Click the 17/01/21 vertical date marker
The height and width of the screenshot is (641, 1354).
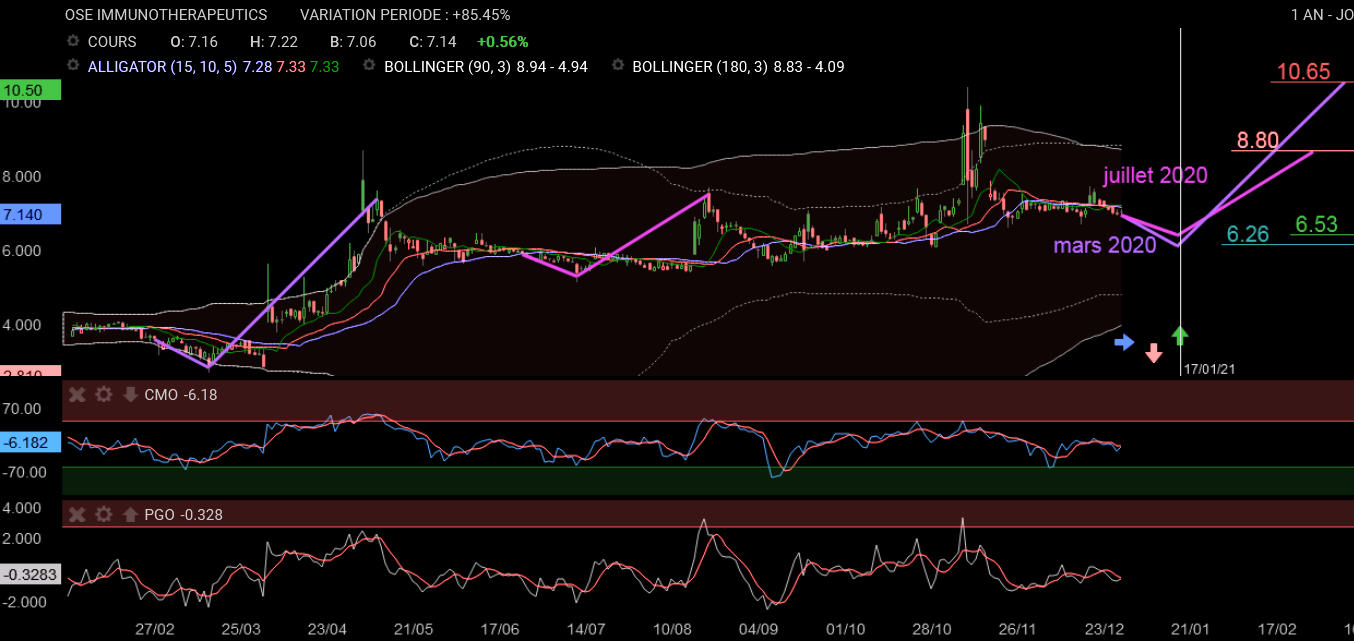1211,369
